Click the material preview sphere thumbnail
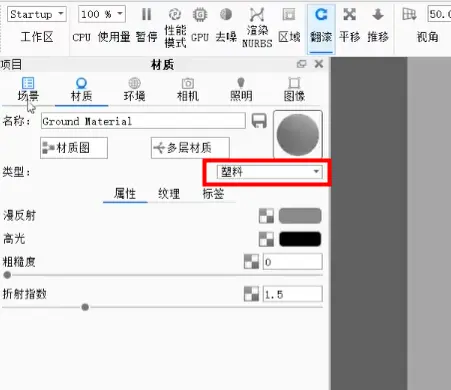 (298, 134)
